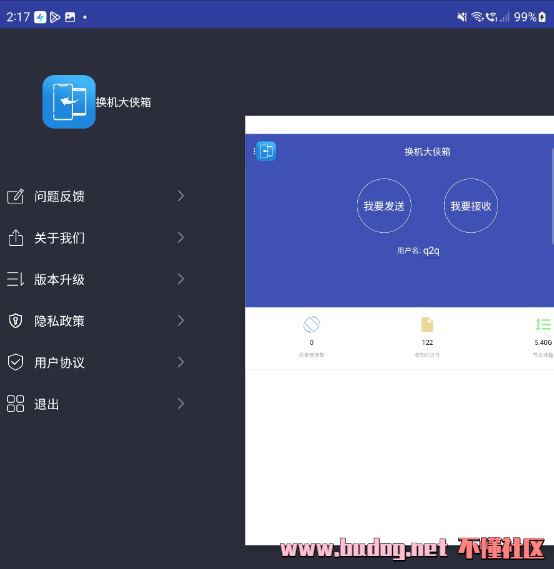Select 版本升级 menu entry

(96, 279)
